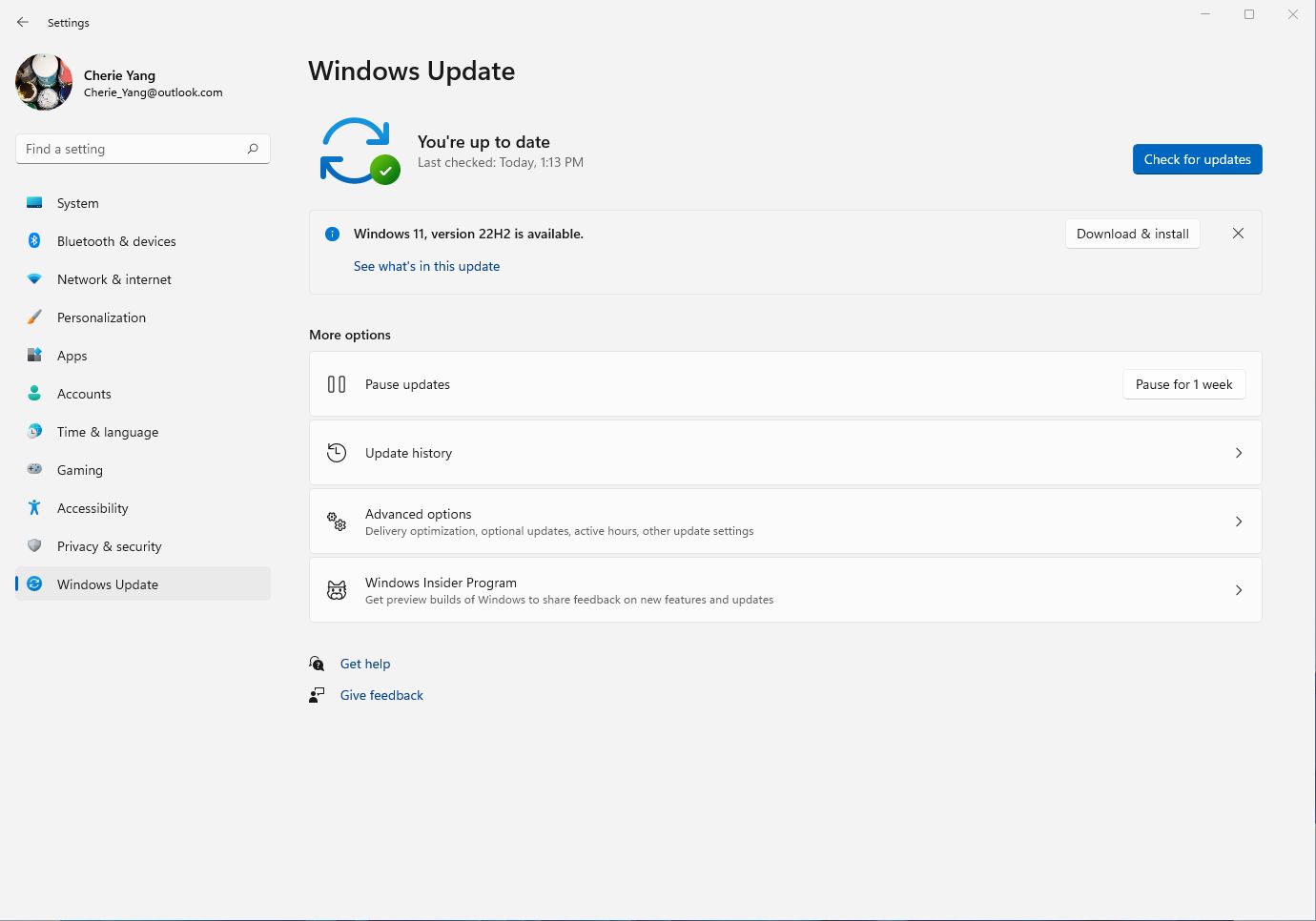1316x921 pixels.
Task: Open Time & language settings icon
Action: point(34,432)
